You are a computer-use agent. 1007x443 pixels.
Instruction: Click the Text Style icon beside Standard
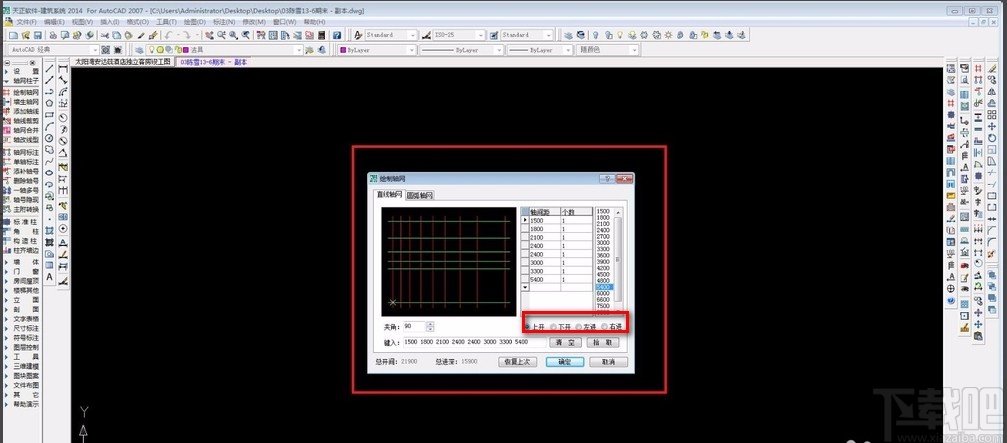[x=358, y=35]
